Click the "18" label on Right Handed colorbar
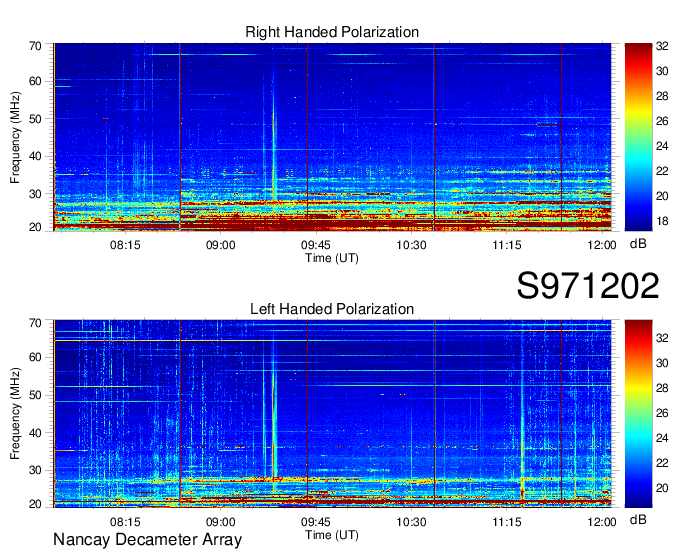This screenshot has width=680, height=552. pyautogui.click(x=662, y=221)
